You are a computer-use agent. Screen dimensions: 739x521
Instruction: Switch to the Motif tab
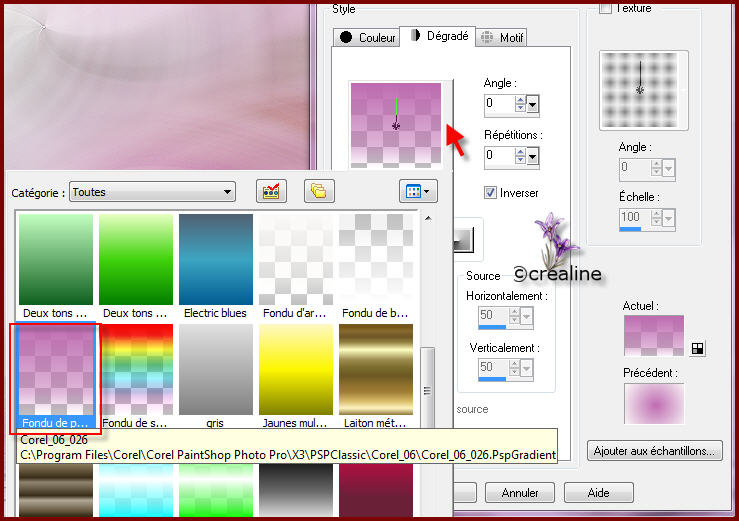click(x=501, y=37)
